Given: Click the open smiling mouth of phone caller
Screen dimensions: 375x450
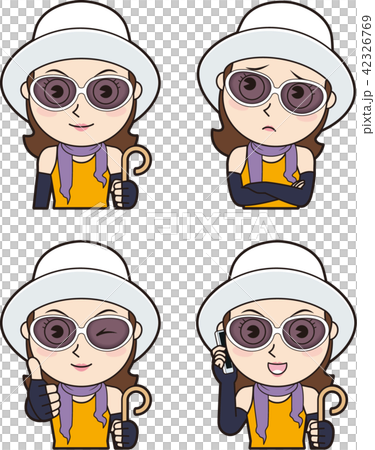Looking at the screenshot, I should (278, 369).
